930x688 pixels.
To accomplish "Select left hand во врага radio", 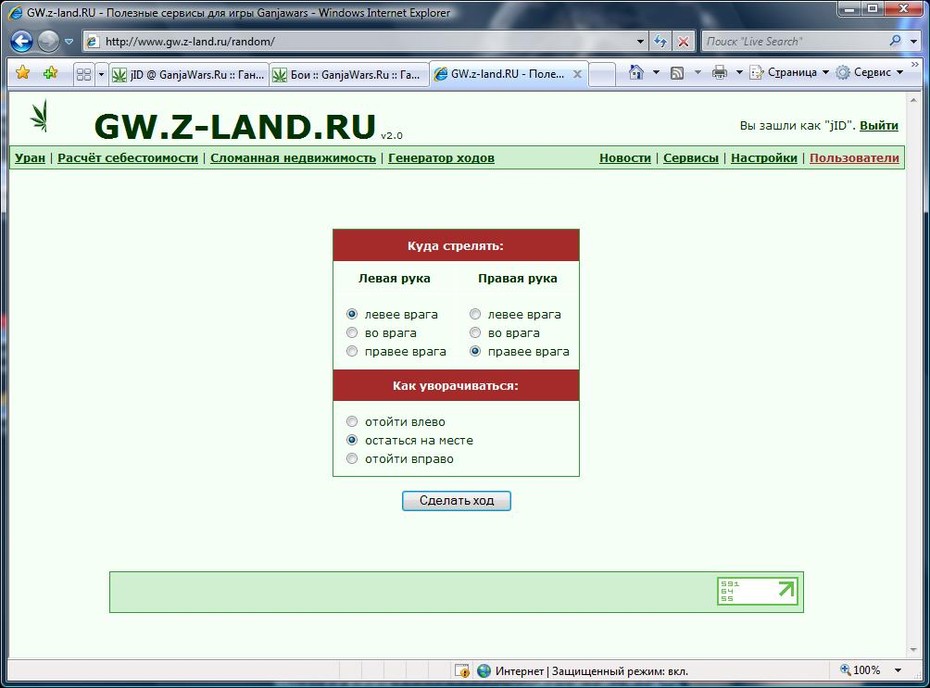I will 352,332.
